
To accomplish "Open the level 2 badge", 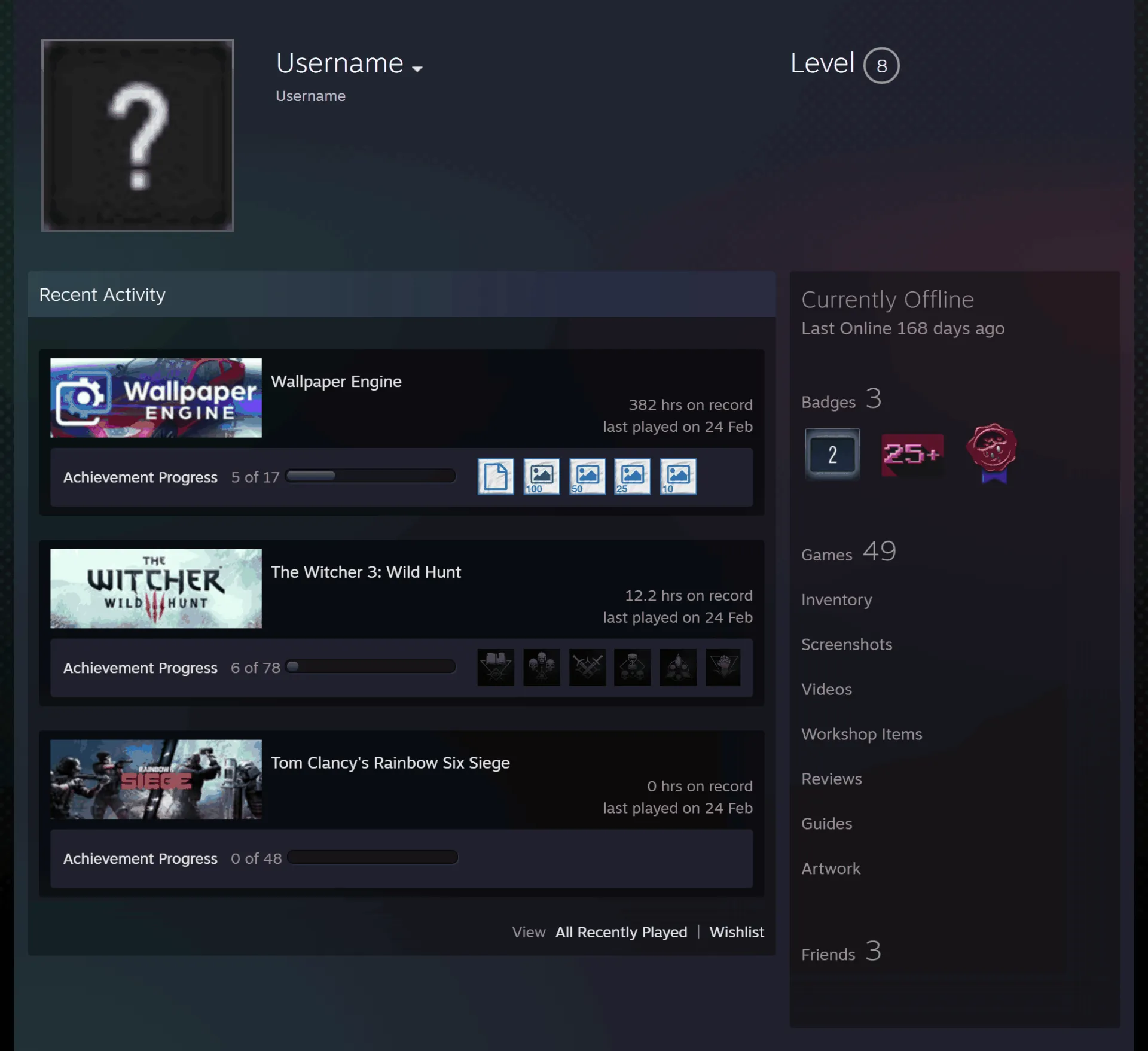I will pos(832,454).
